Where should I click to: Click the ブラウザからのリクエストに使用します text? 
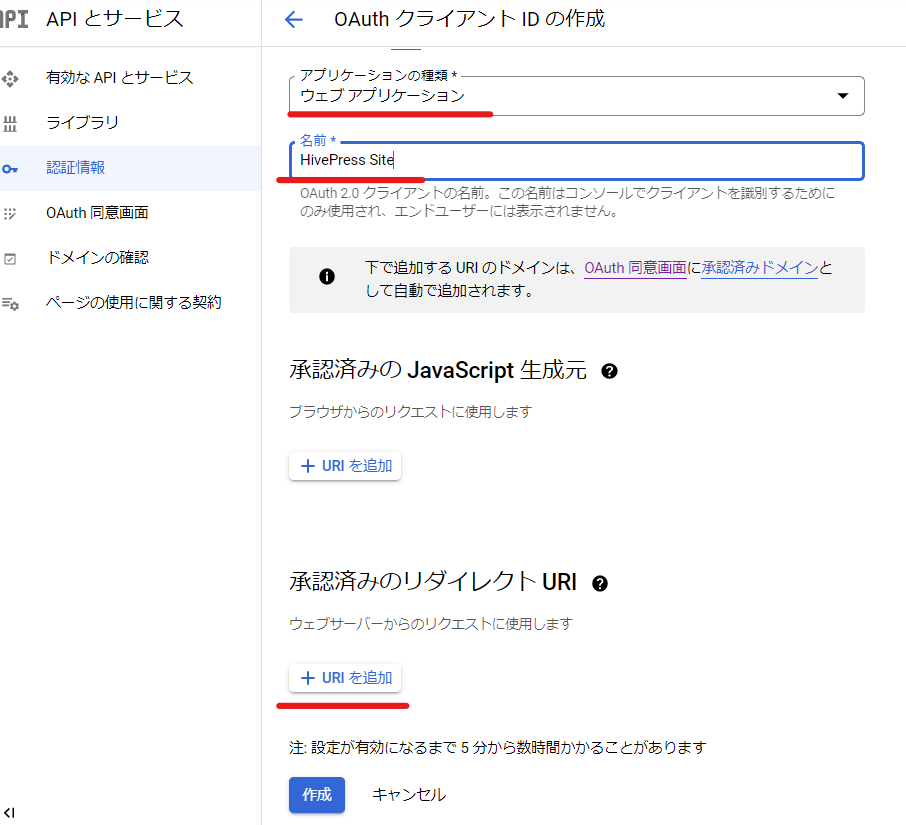[410, 412]
